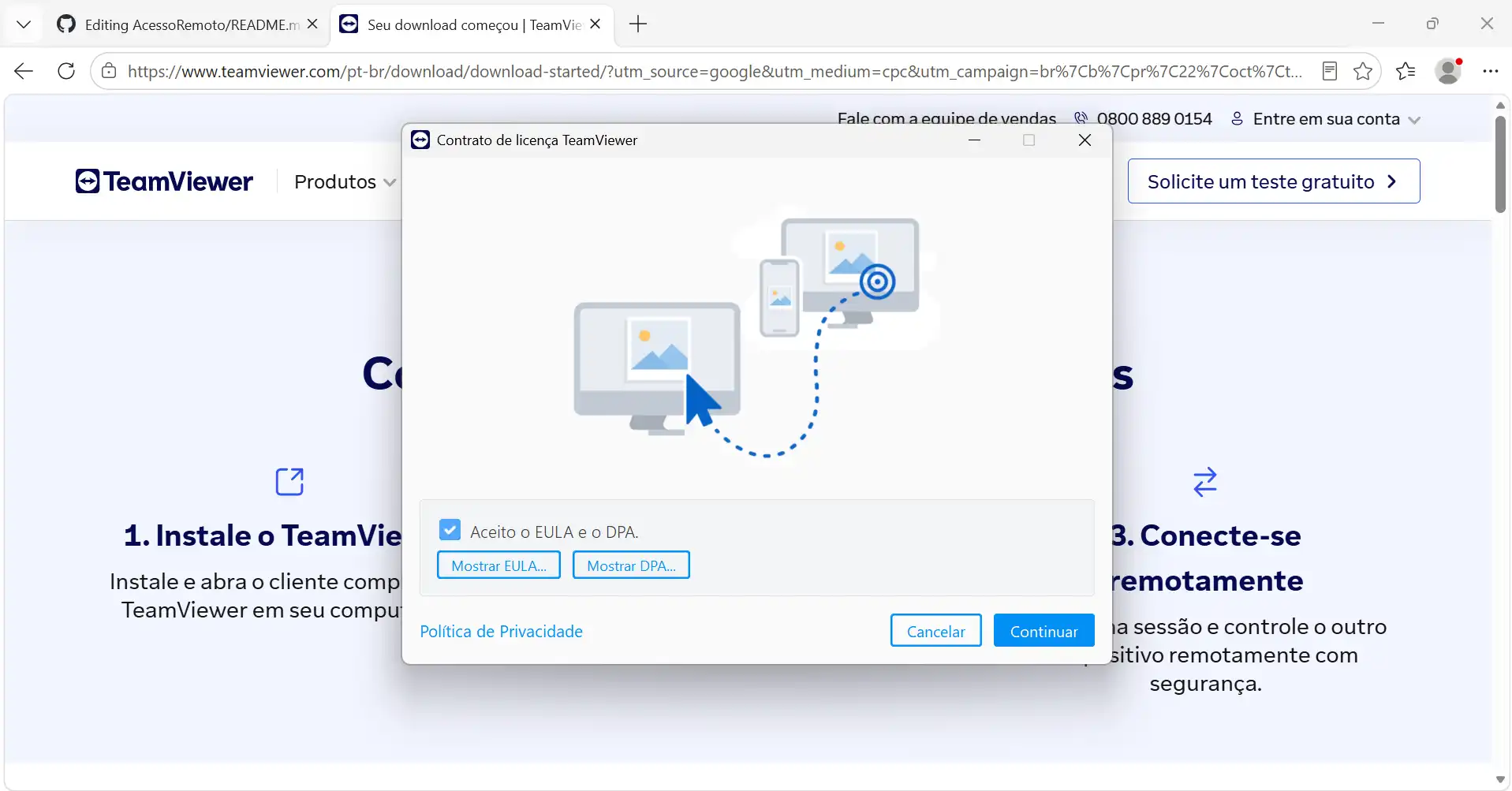Click Continuar to accept the license
Screen dimensions: 1512x791
click(1043, 631)
